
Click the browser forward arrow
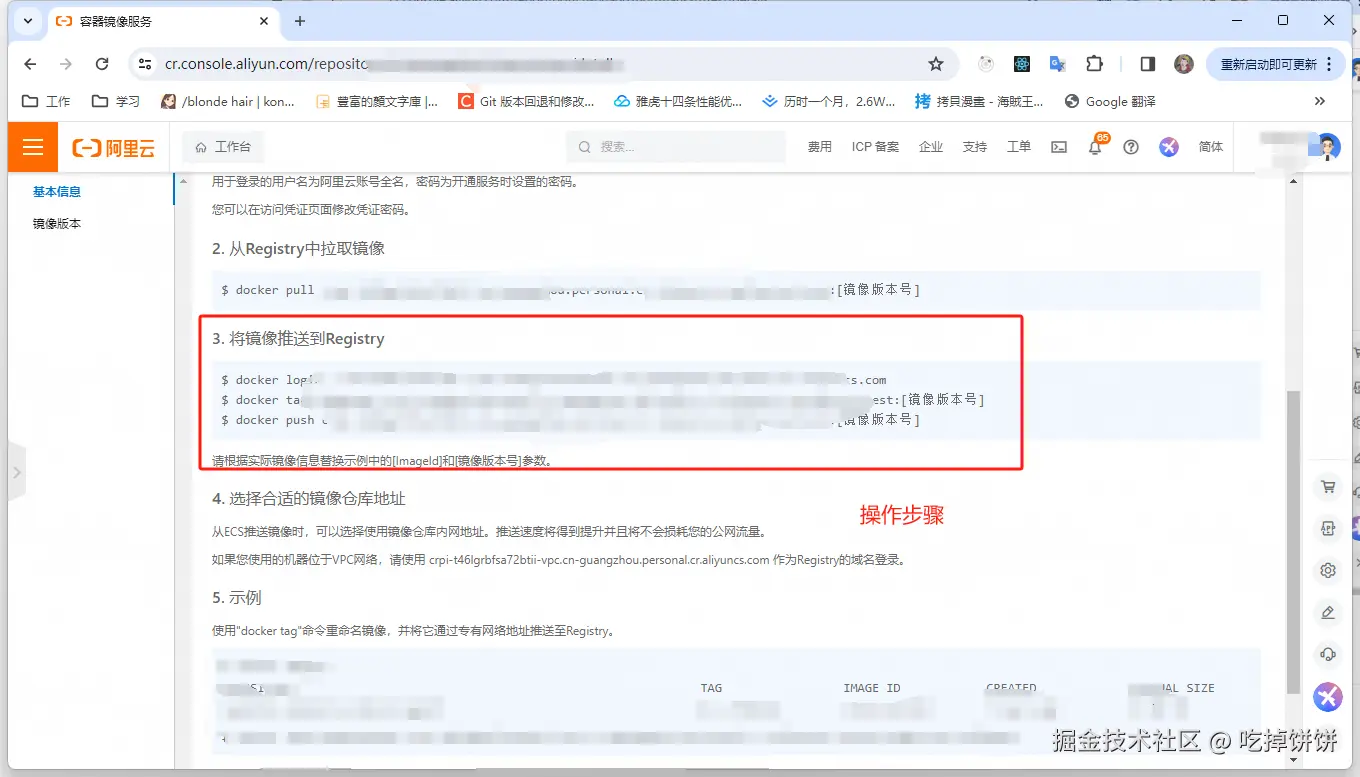[x=66, y=64]
